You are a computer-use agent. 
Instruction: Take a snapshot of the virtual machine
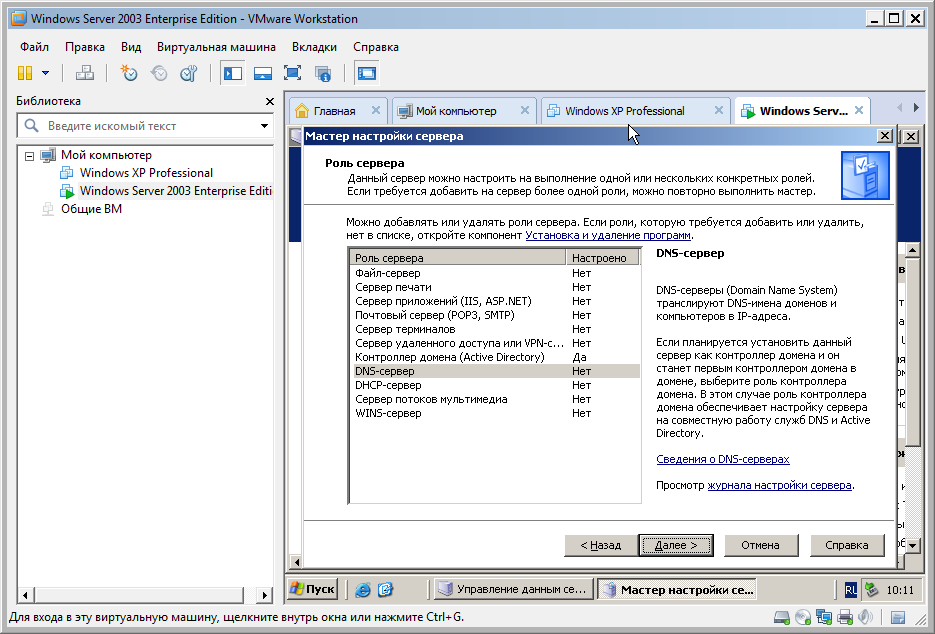(128, 73)
